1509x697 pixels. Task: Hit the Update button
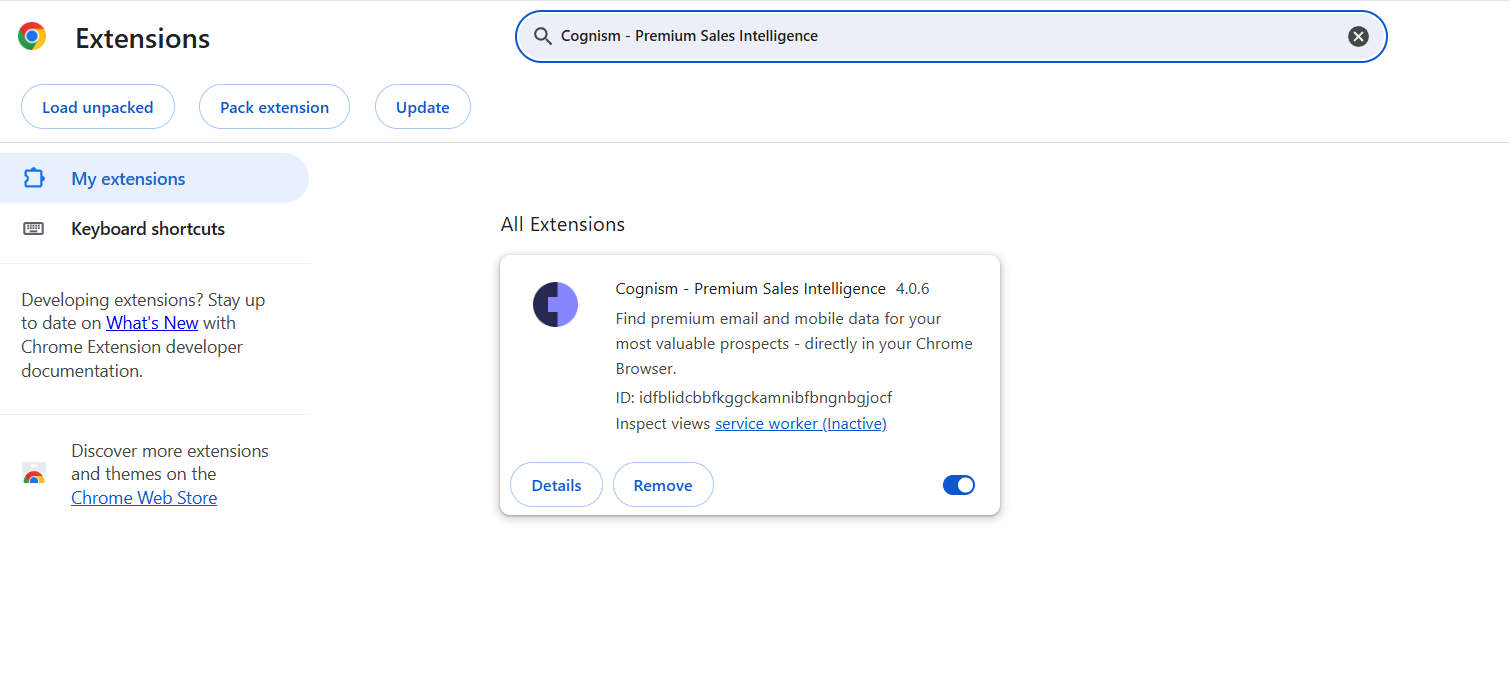422,107
